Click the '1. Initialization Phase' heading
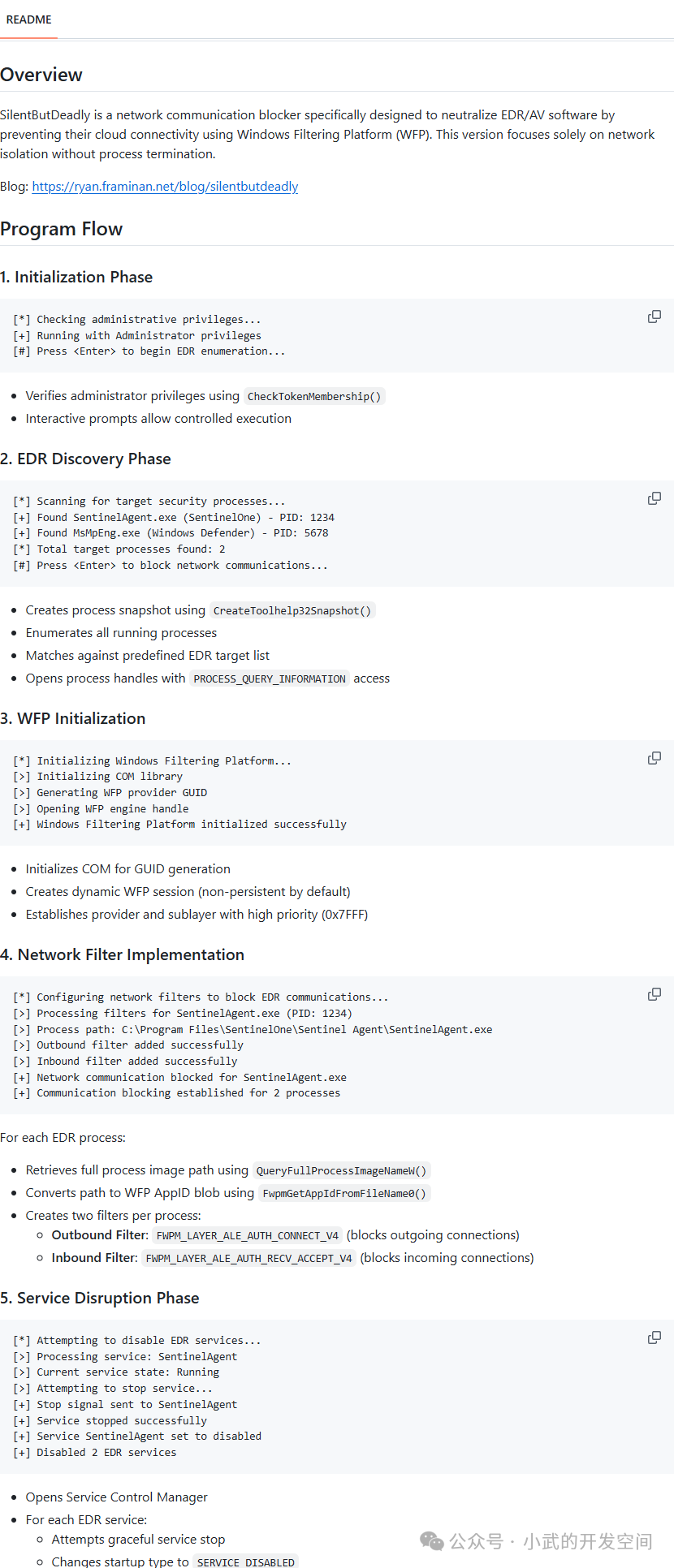 [76, 277]
